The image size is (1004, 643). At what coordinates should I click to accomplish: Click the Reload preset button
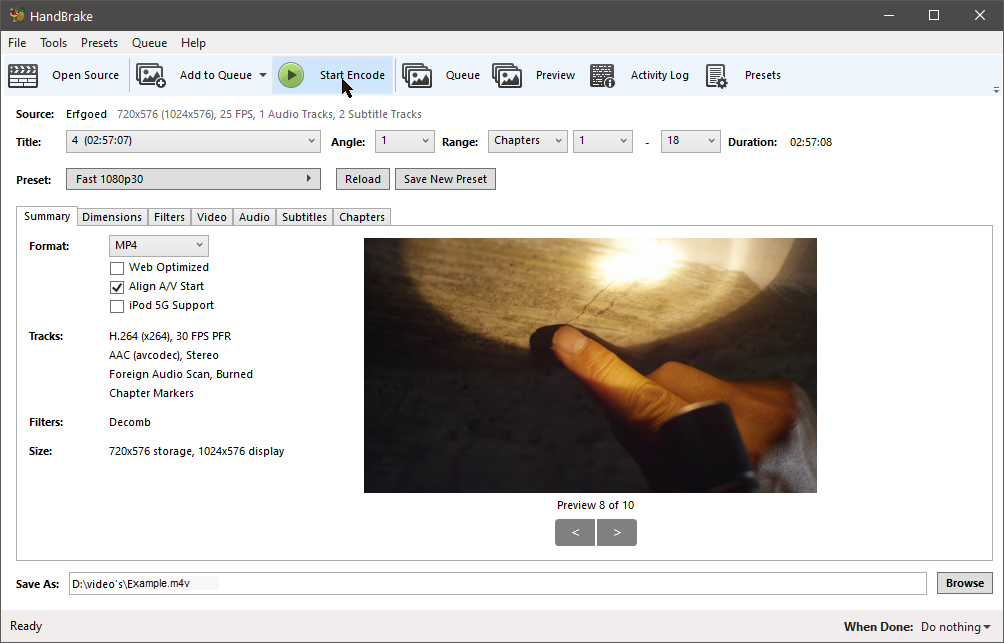click(363, 179)
